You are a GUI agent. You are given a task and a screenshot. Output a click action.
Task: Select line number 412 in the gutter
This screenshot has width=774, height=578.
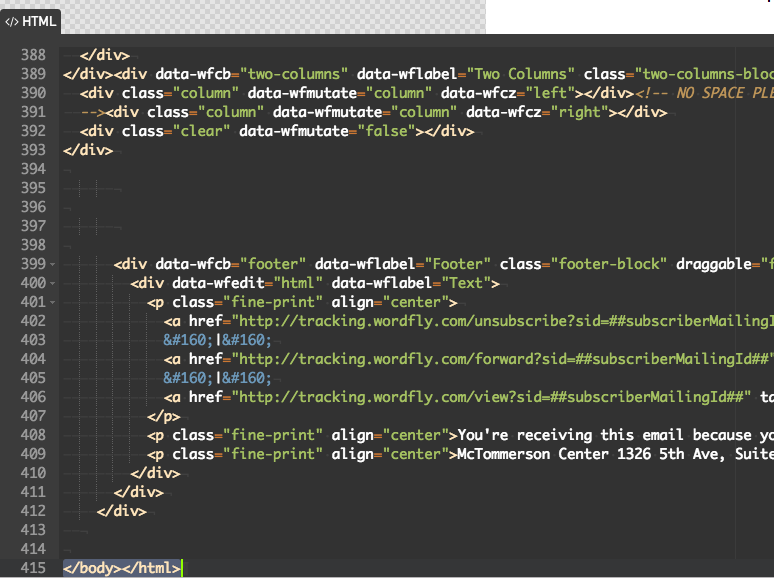pos(33,511)
